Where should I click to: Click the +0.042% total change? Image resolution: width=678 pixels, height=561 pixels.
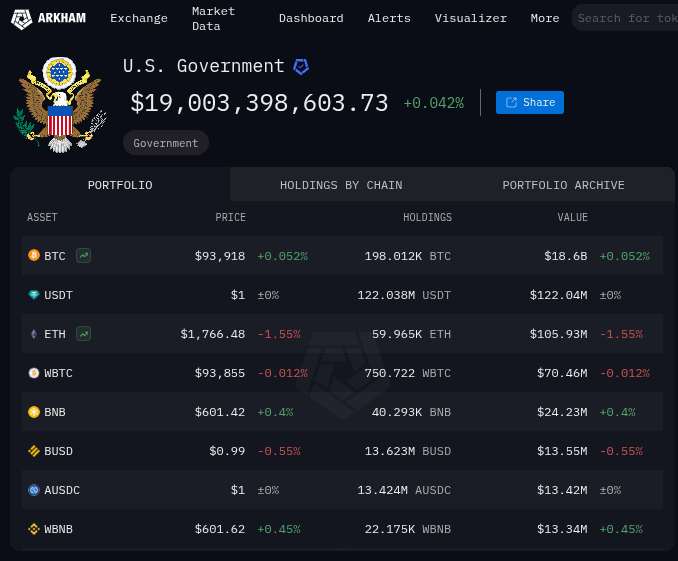[434, 103]
